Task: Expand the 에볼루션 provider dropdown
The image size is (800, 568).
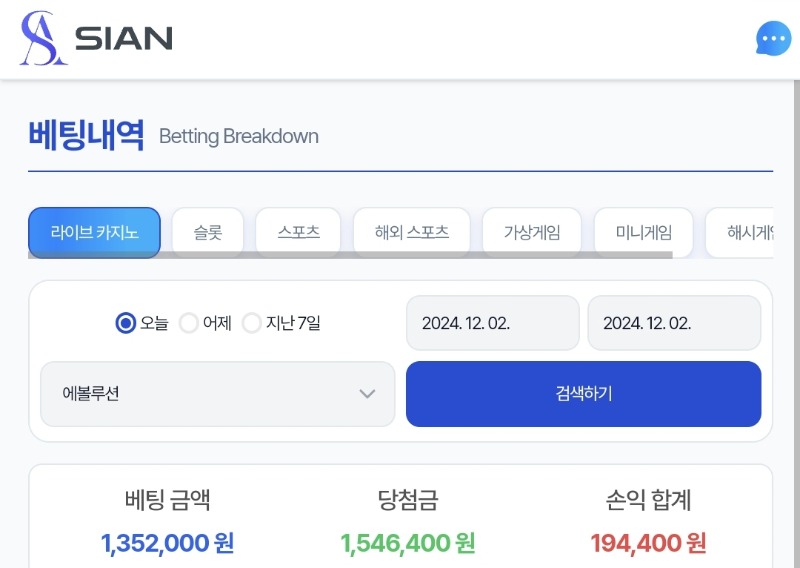Action: point(218,394)
